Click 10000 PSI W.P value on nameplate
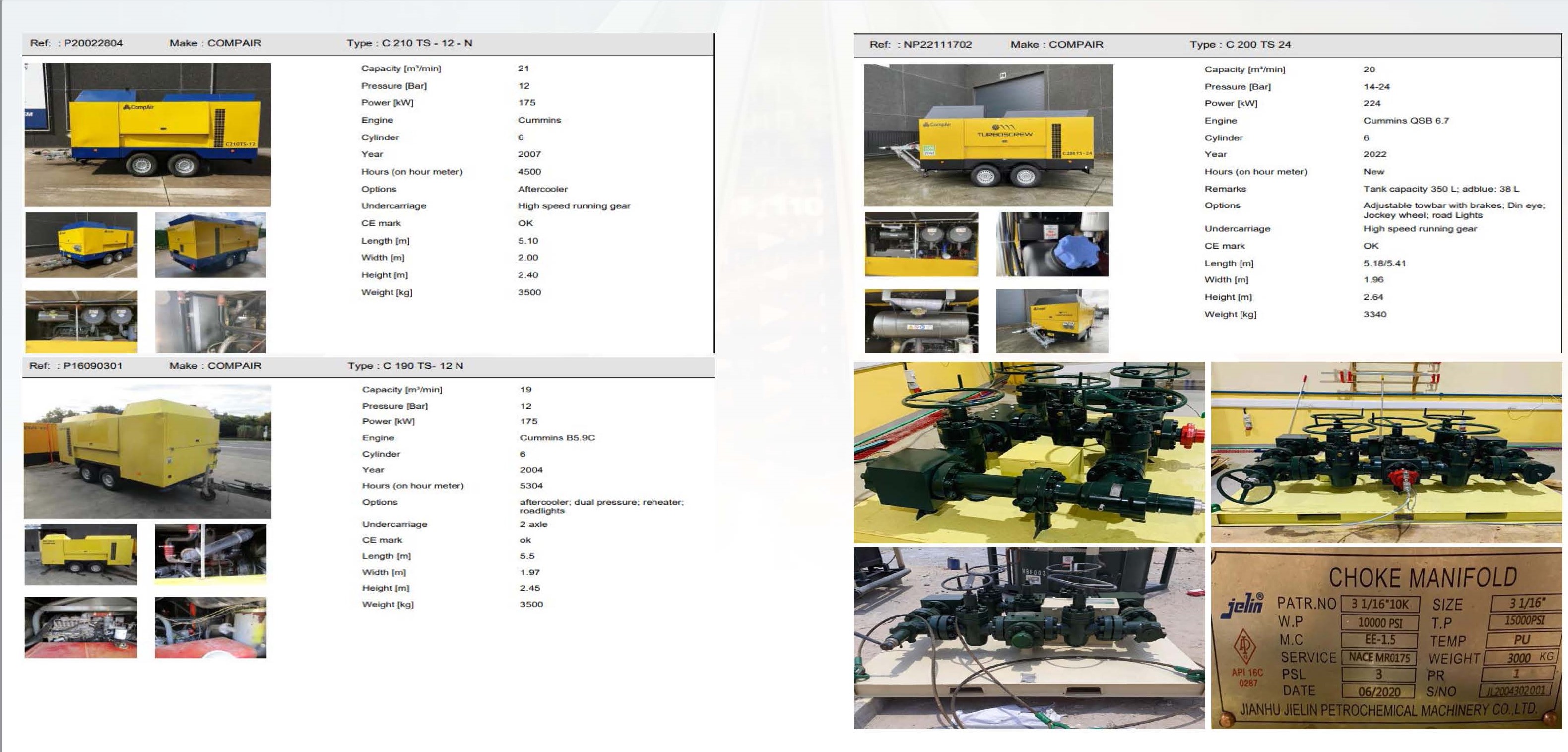This screenshot has width=1568, height=752. coord(1379,622)
